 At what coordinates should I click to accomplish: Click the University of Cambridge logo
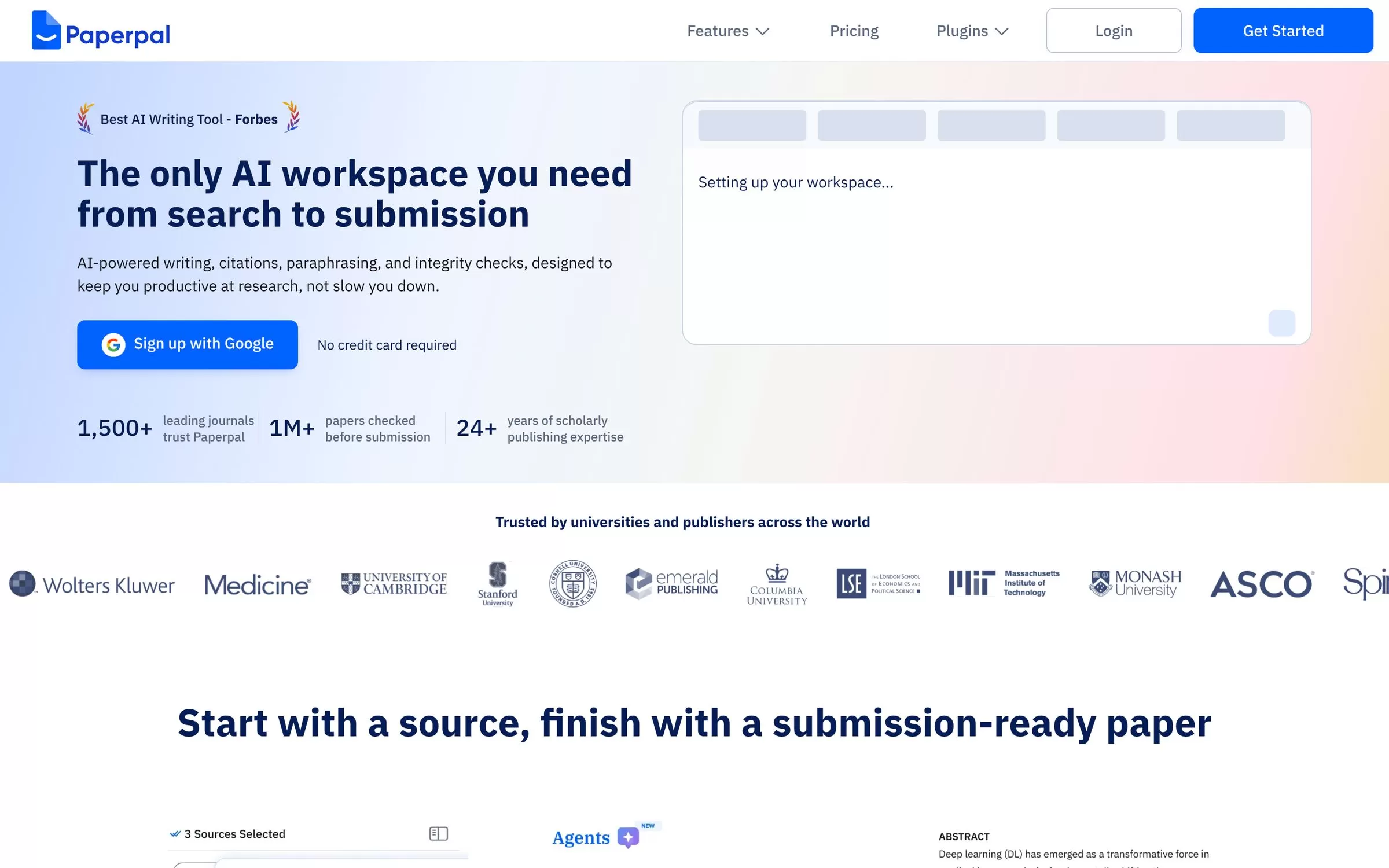394,583
